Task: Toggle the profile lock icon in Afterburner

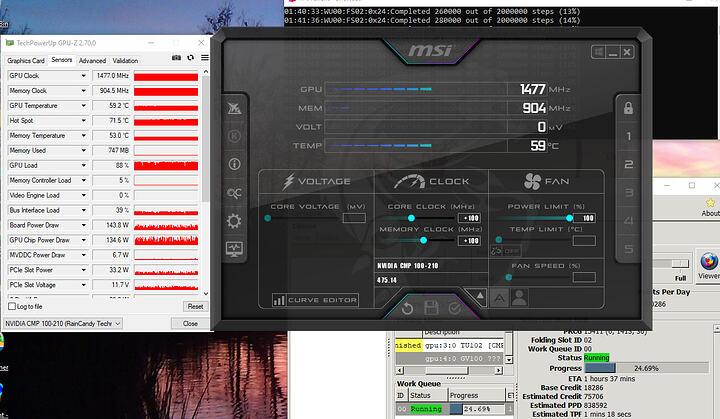Action: point(628,108)
